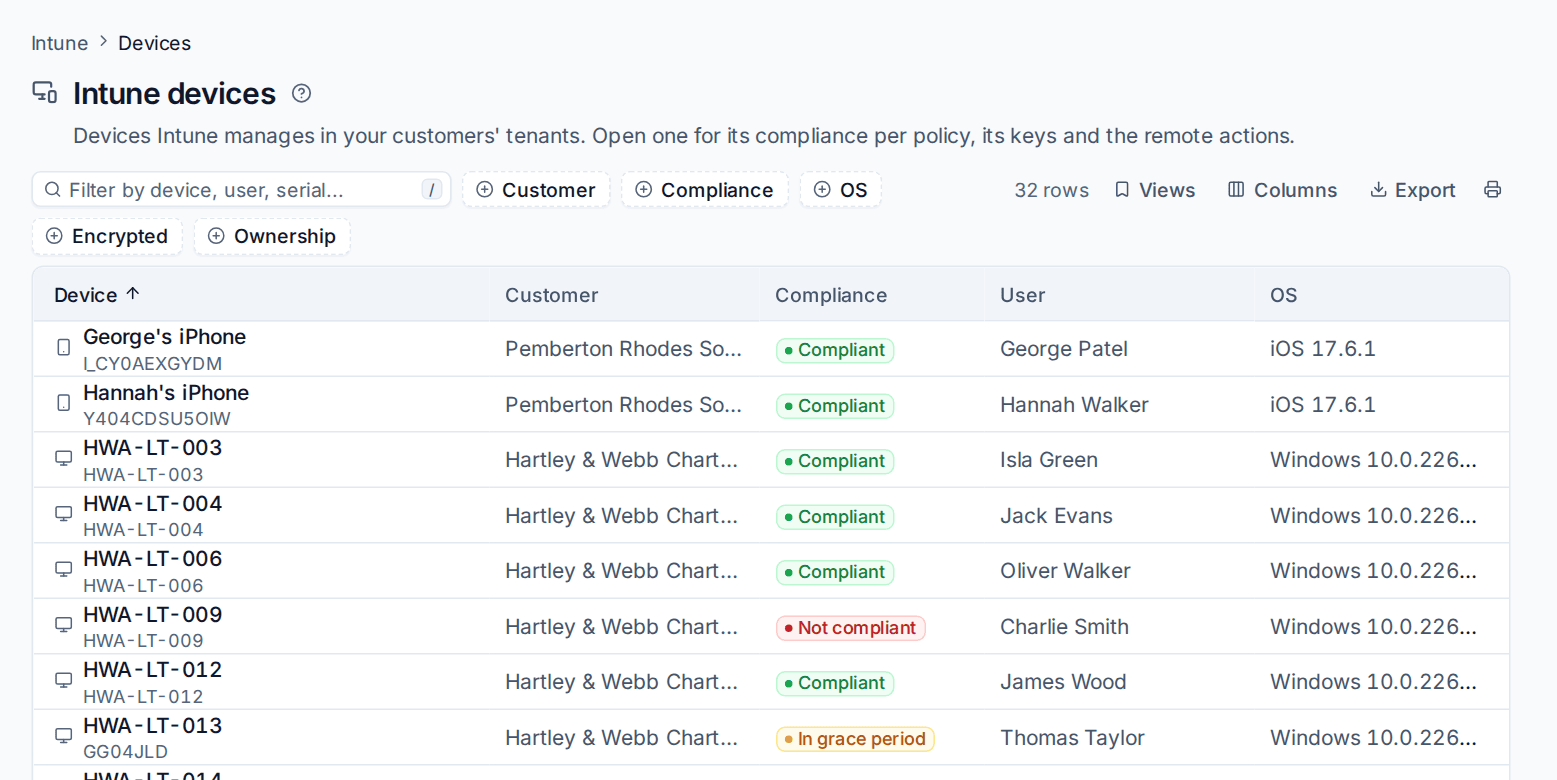Choose visible Columns

1283,190
